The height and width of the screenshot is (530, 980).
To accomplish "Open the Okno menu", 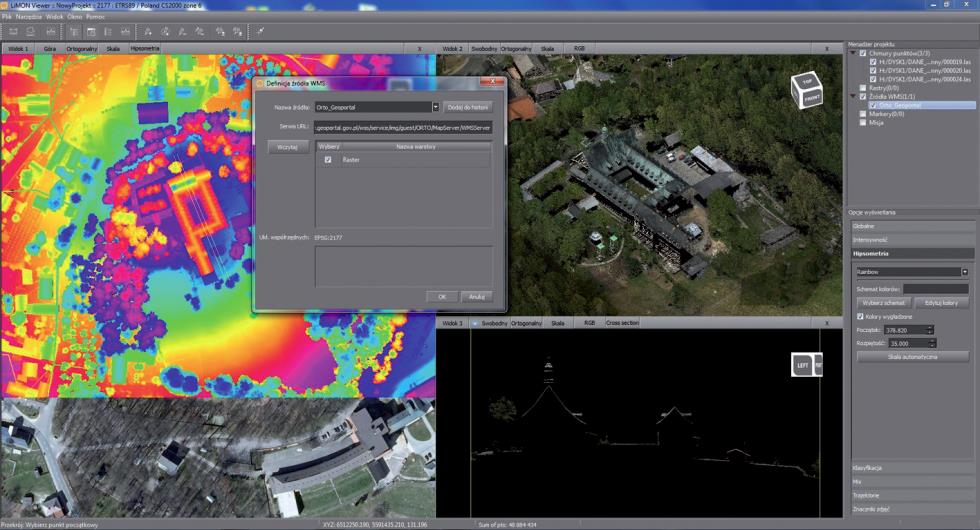I will (74, 17).
